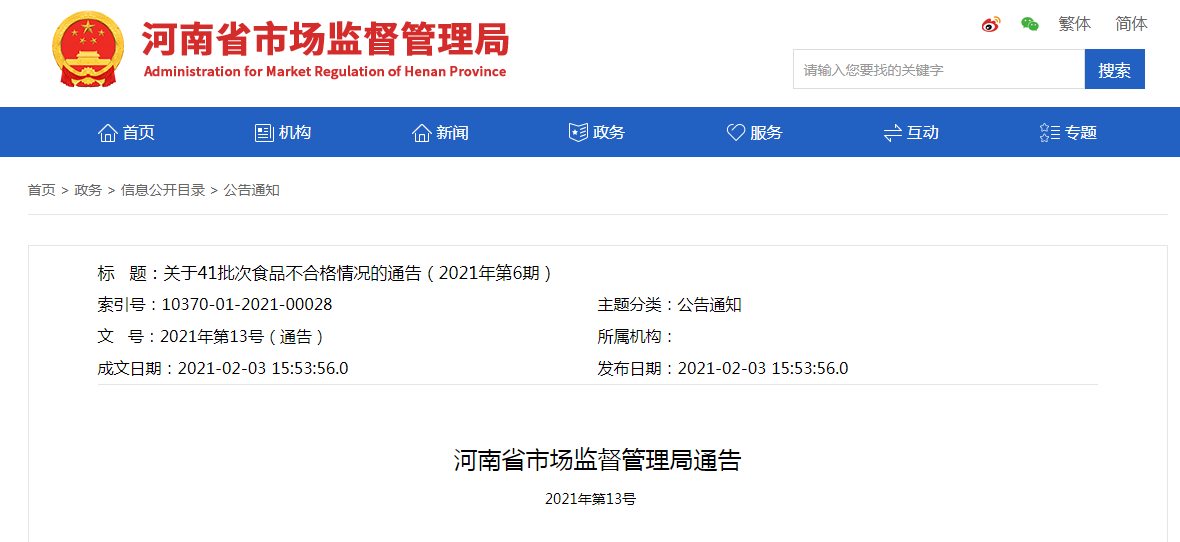Click the 所属机构 label
Image resolution: width=1180 pixels, height=542 pixels.
point(636,336)
